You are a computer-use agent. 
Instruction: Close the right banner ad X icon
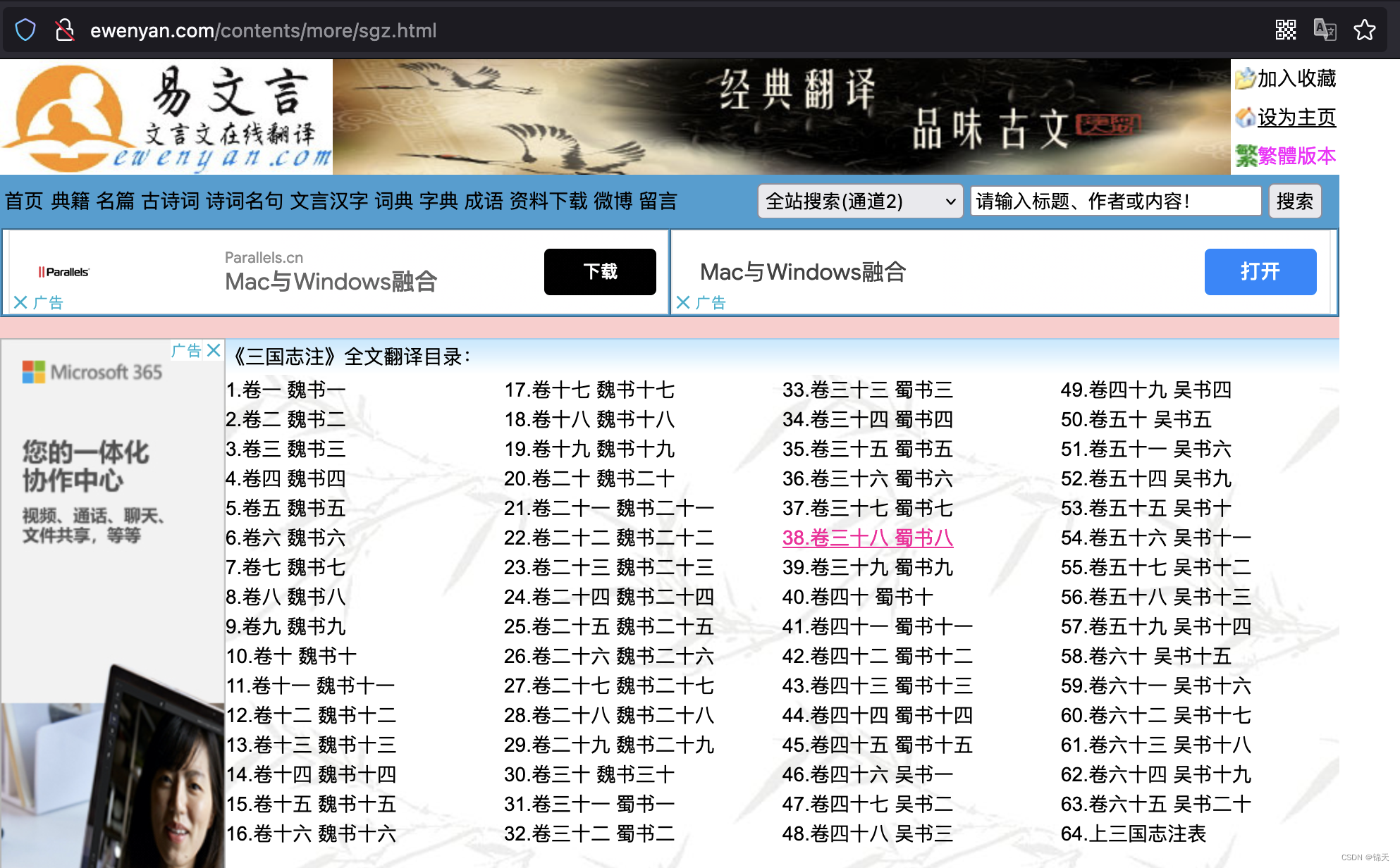(683, 303)
